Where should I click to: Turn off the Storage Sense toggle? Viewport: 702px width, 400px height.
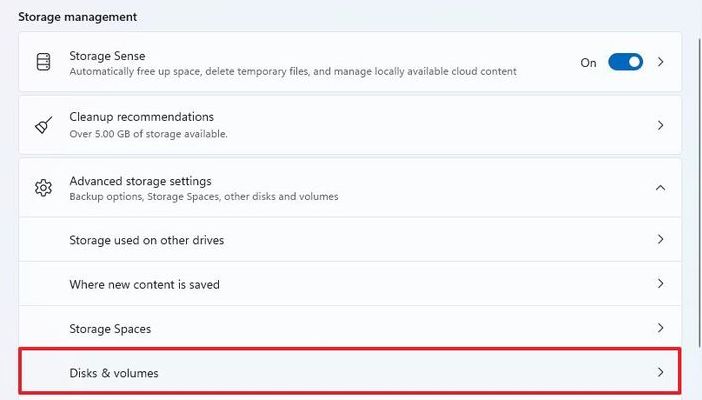(625, 62)
